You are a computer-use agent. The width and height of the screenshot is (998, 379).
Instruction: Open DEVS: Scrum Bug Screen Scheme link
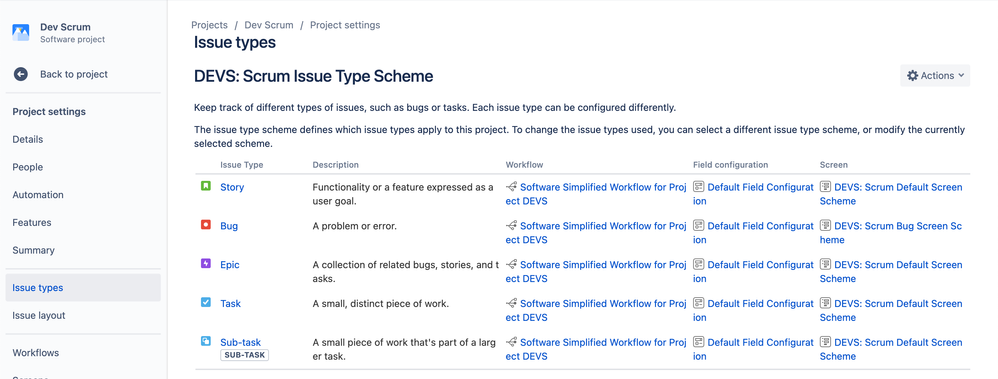click(891, 232)
